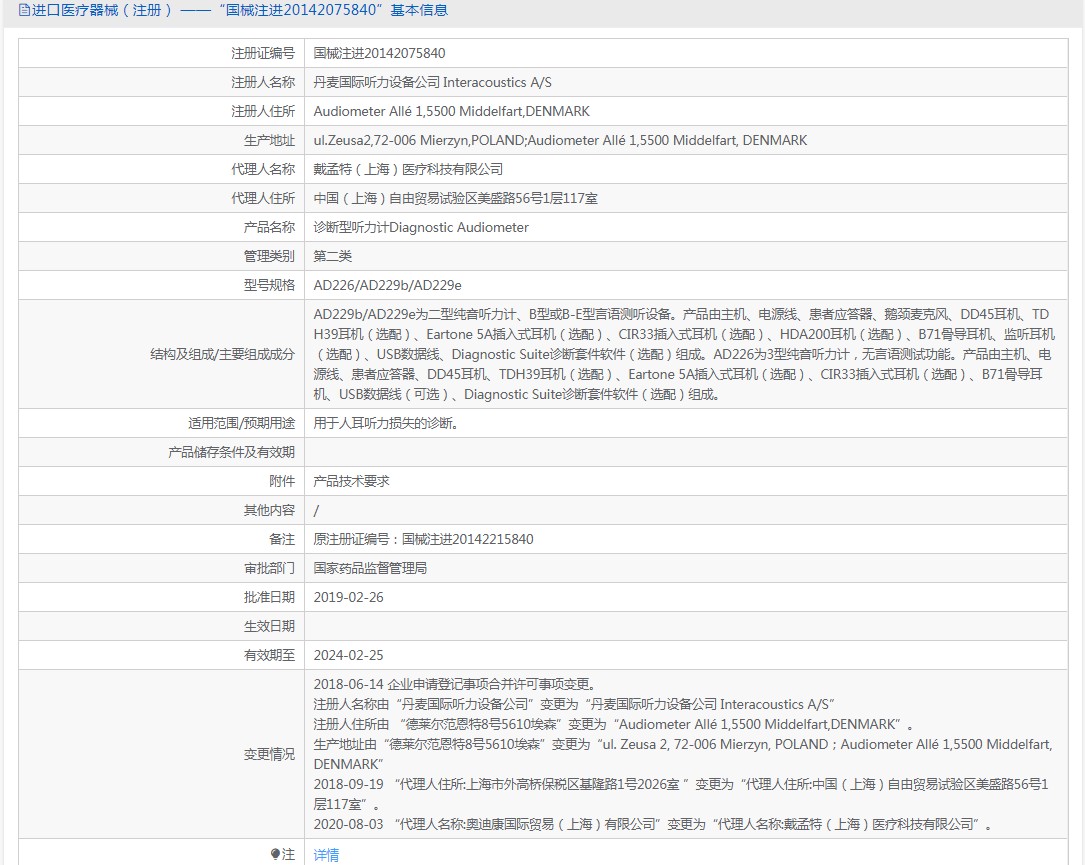
Task: Click the 国械注进20142075840 value in the 注册证编号 row
Action: point(379,53)
